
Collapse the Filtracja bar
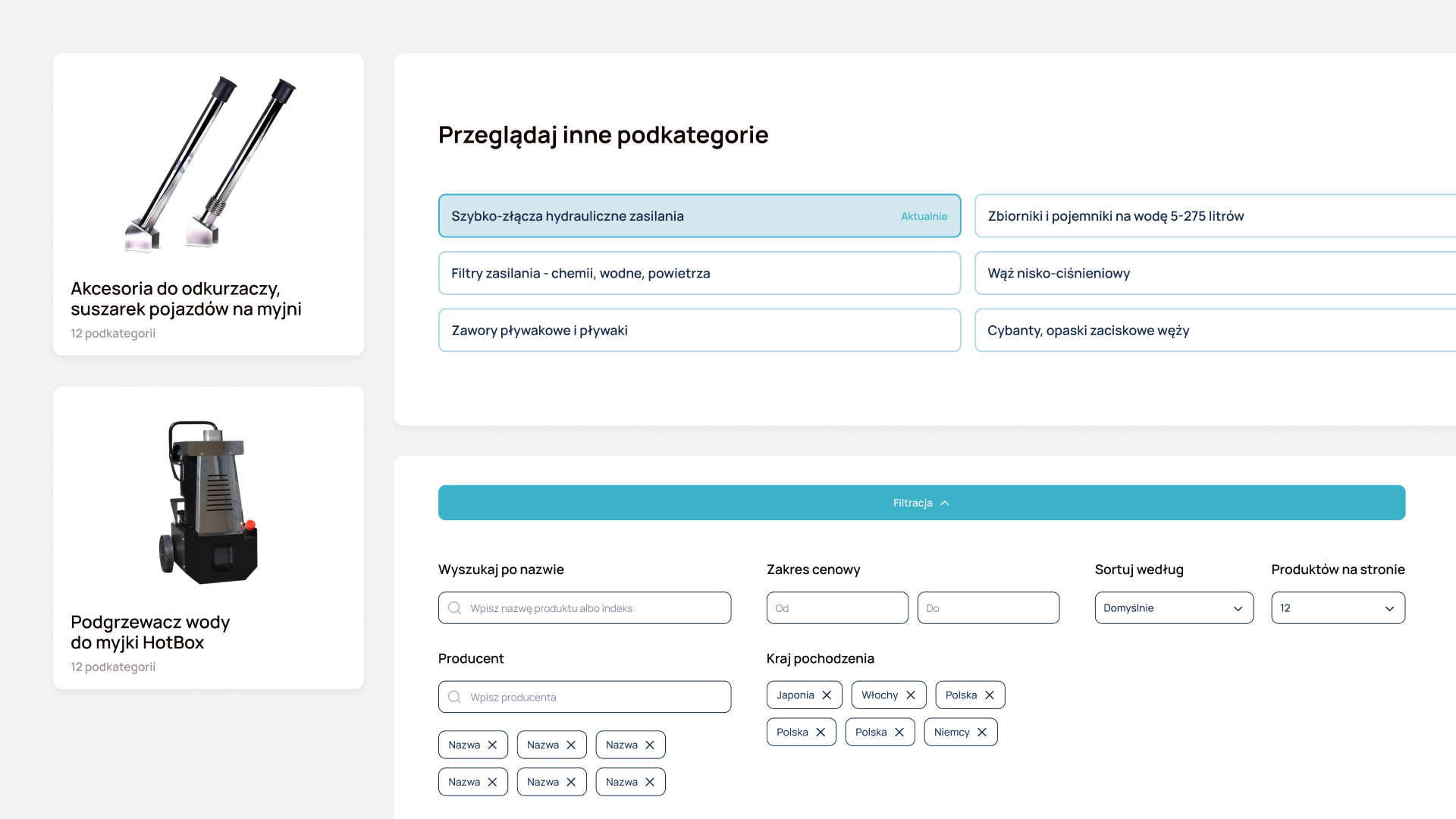tap(921, 503)
